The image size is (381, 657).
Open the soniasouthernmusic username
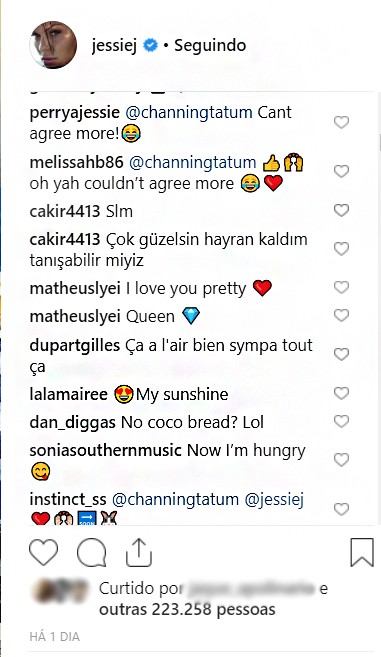point(105,450)
